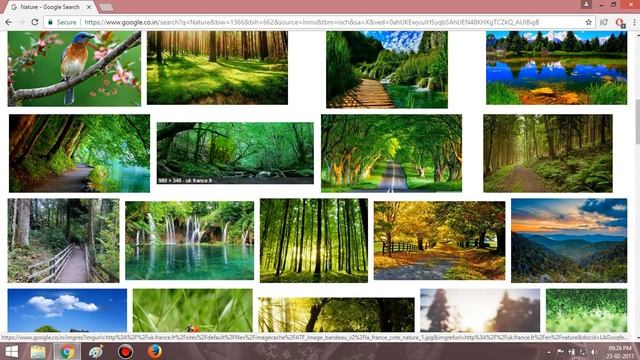Open the highlighted uk.france.fr forest stream image
Viewport: 640px width, 360px height.
point(235,153)
